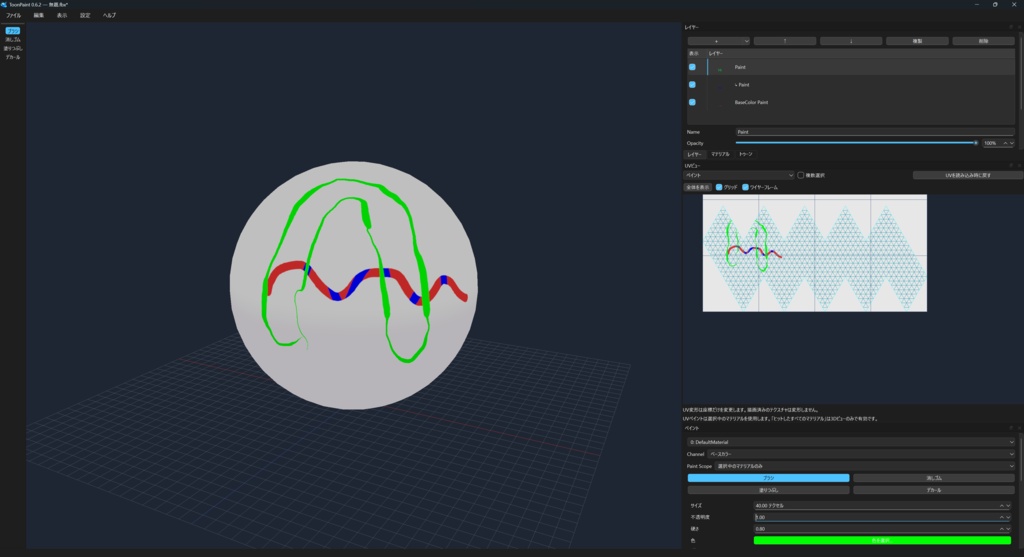Decrease 不透明度 with down arrow

click(x=1008, y=517)
